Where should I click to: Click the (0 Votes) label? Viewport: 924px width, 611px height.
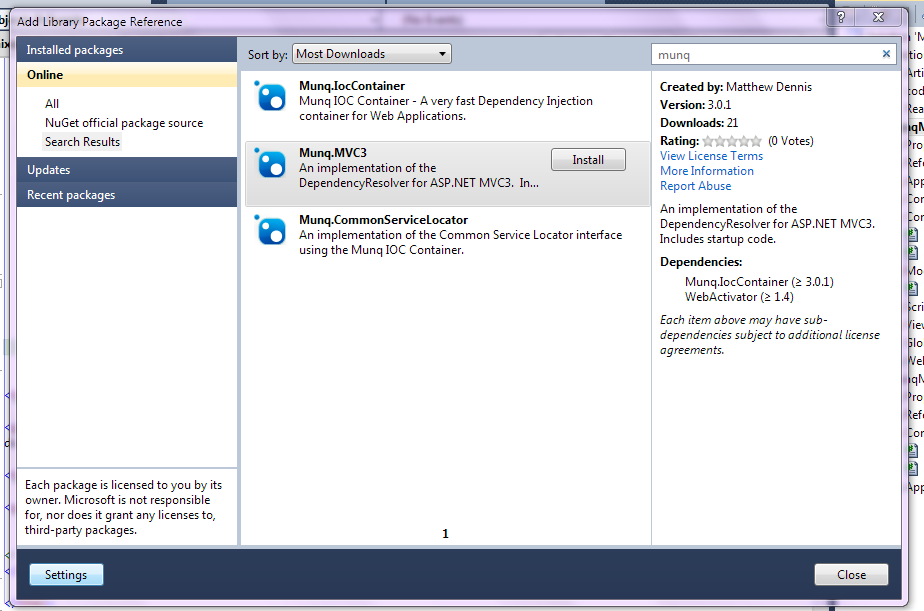pos(791,141)
